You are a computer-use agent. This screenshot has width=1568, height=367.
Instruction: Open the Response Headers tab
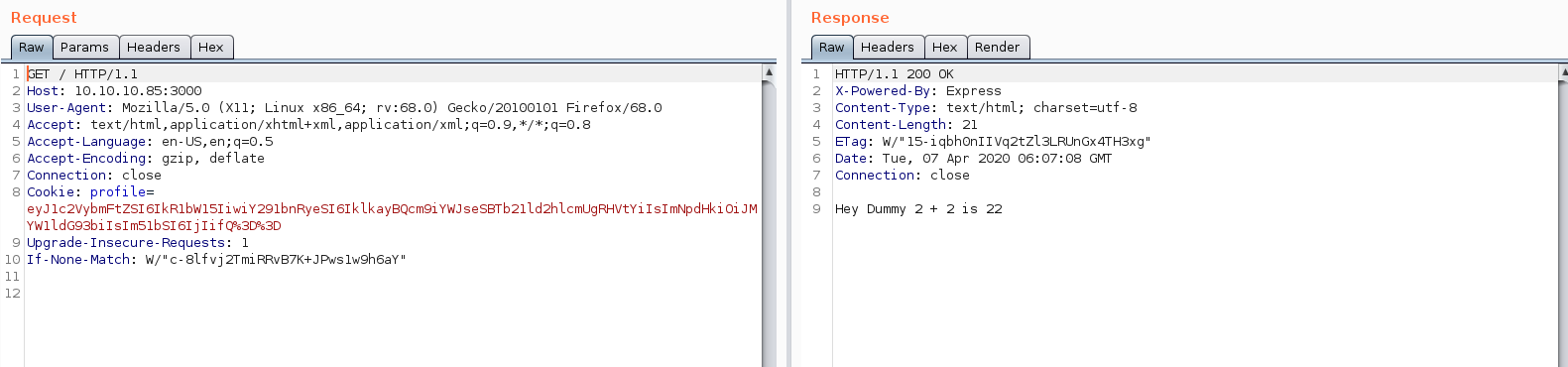pos(888,48)
